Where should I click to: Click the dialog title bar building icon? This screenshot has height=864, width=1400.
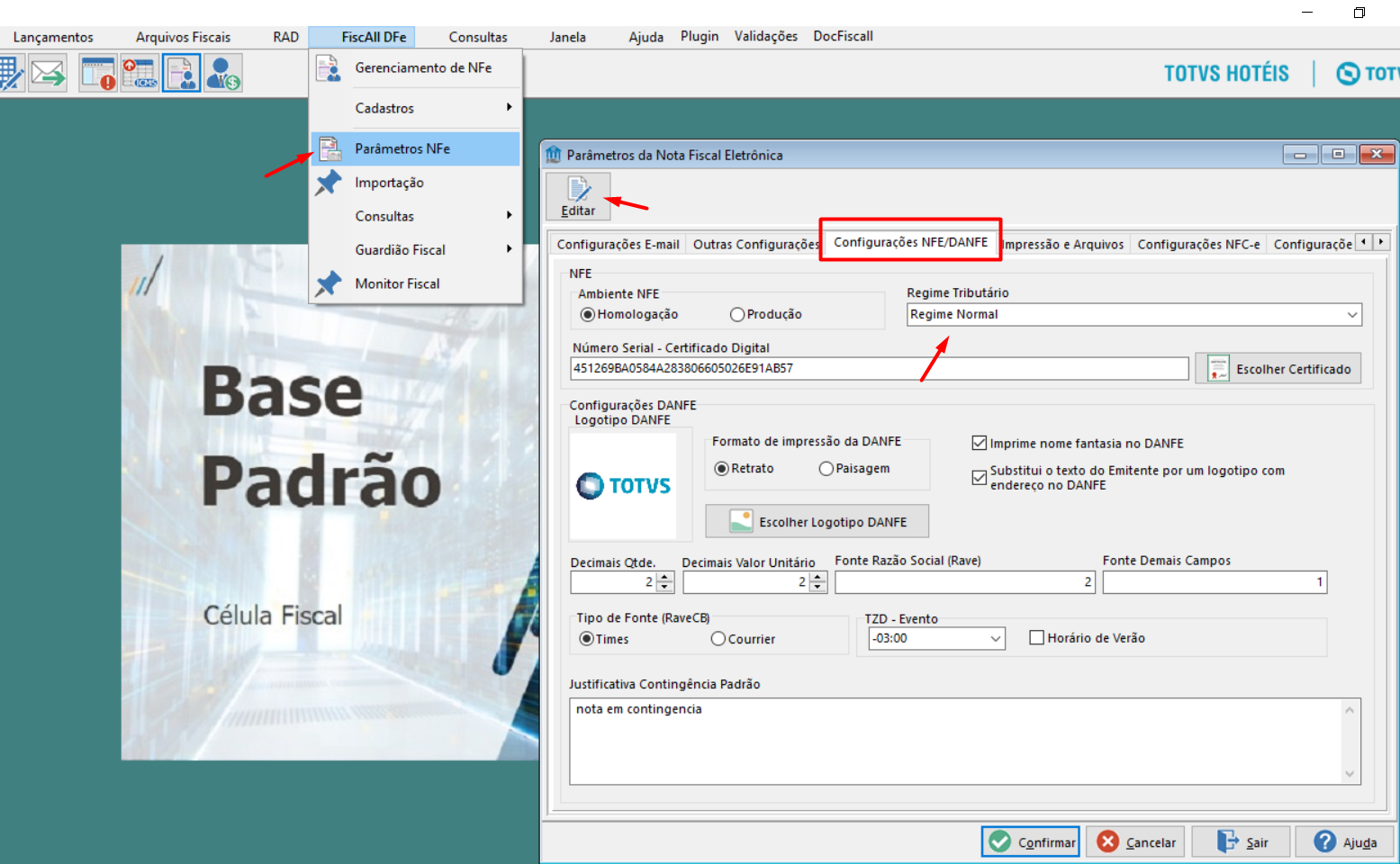(x=554, y=155)
